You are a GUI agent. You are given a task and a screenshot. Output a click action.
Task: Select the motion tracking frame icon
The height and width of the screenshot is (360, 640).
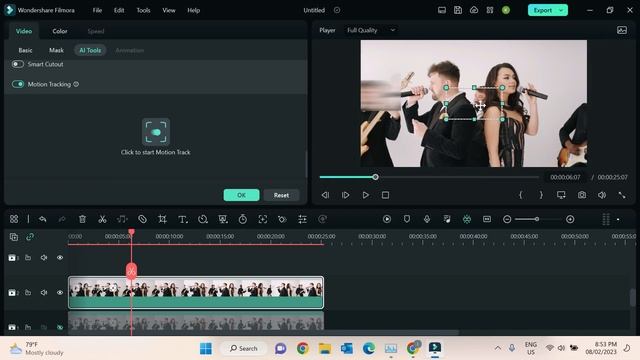[262, 219]
